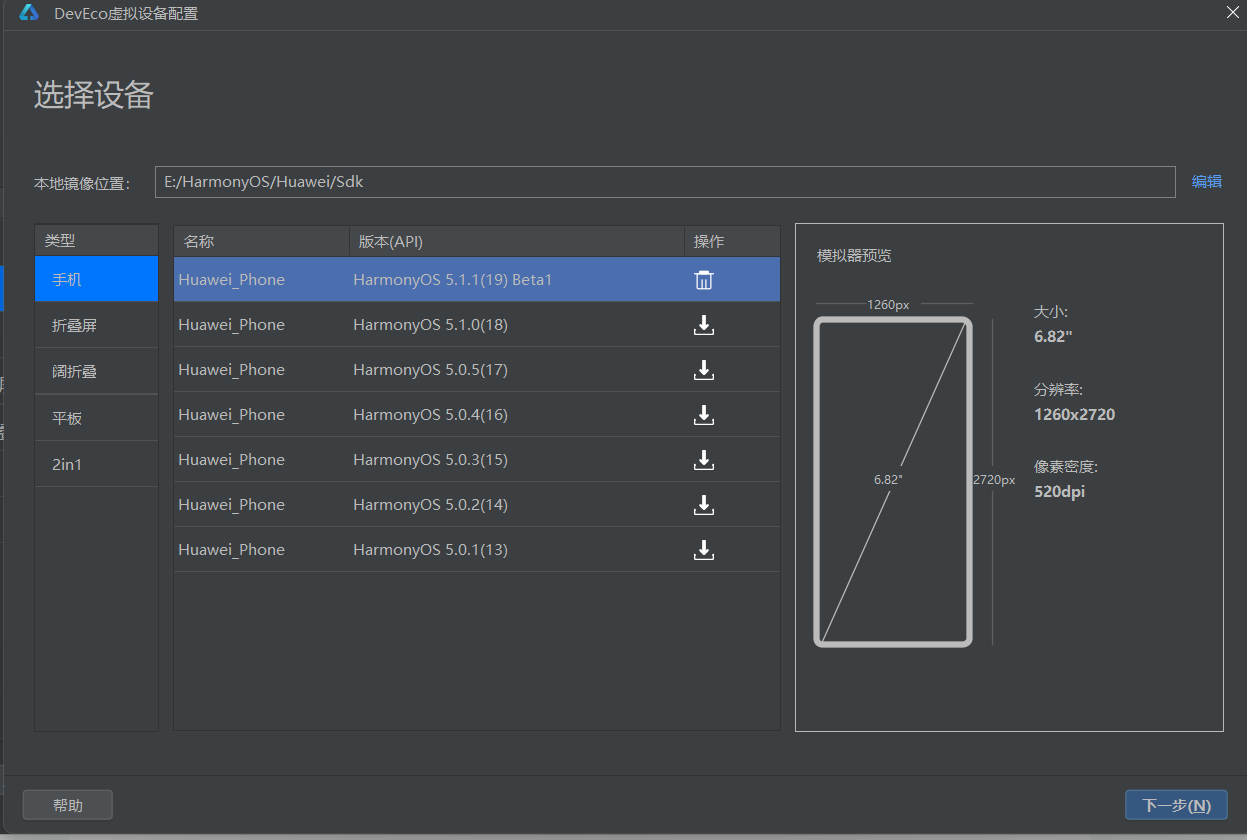Sort by the 名称 column header
Screen dimensions: 1247x840
[261, 241]
